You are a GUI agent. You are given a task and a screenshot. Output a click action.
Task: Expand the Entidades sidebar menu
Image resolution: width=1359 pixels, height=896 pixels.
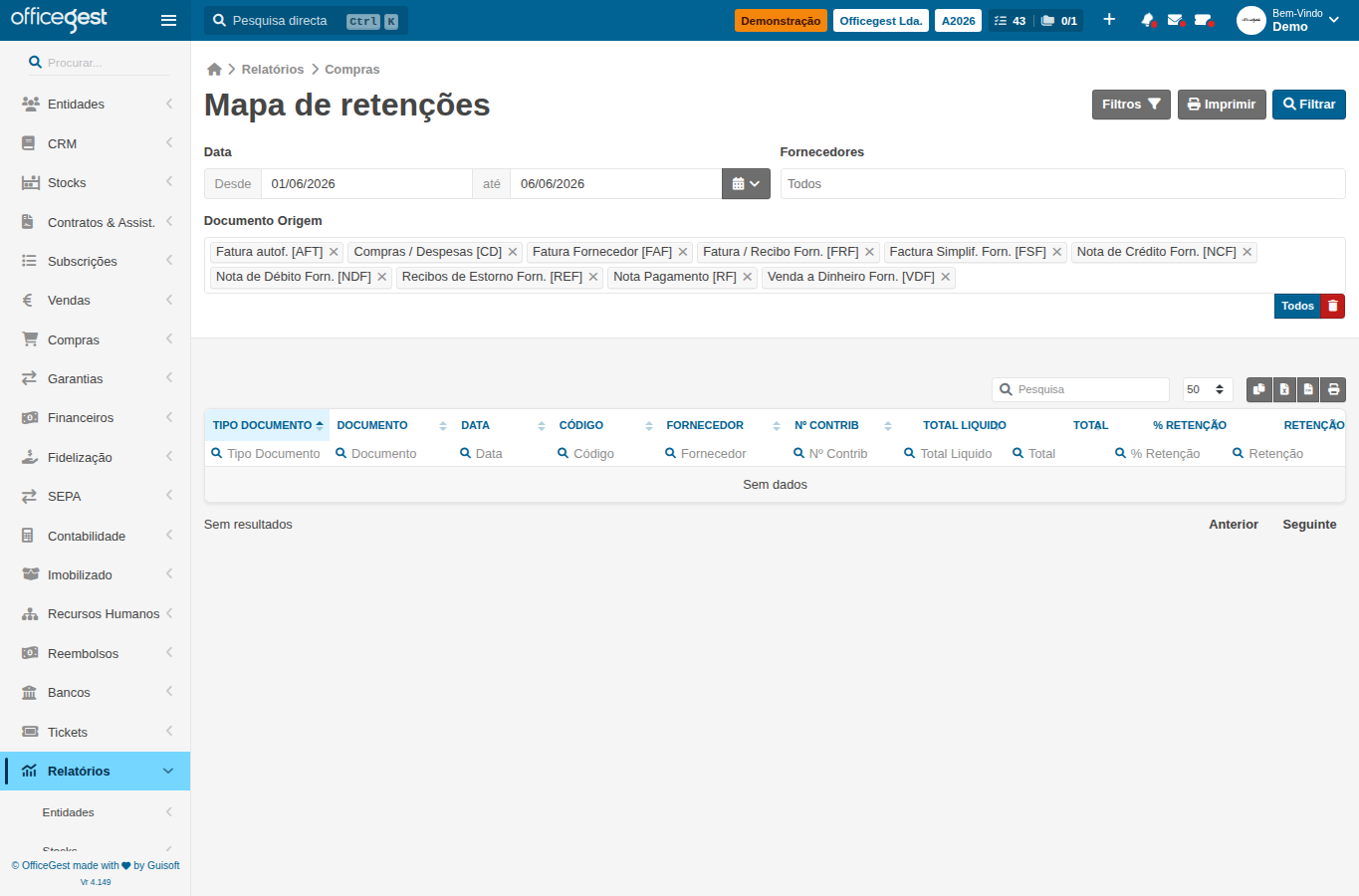point(96,104)
